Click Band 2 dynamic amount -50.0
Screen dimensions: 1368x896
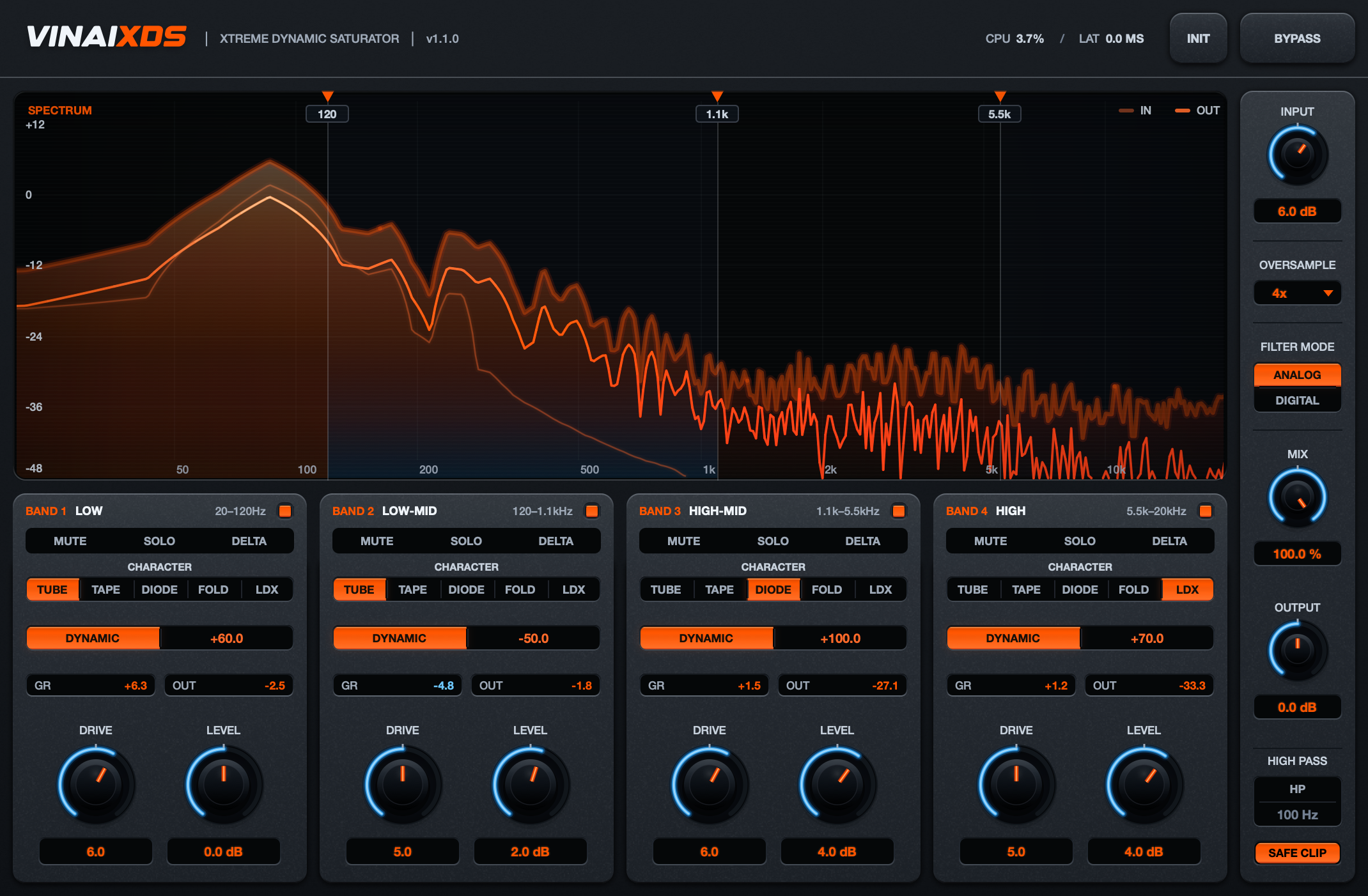click(534, 638)
